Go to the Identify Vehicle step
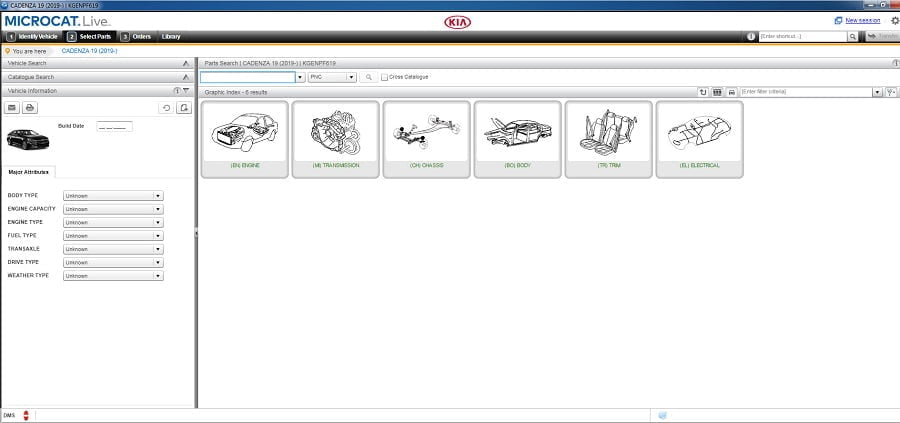The width and height of the screenshot is (900, 423). coord(33,36)
